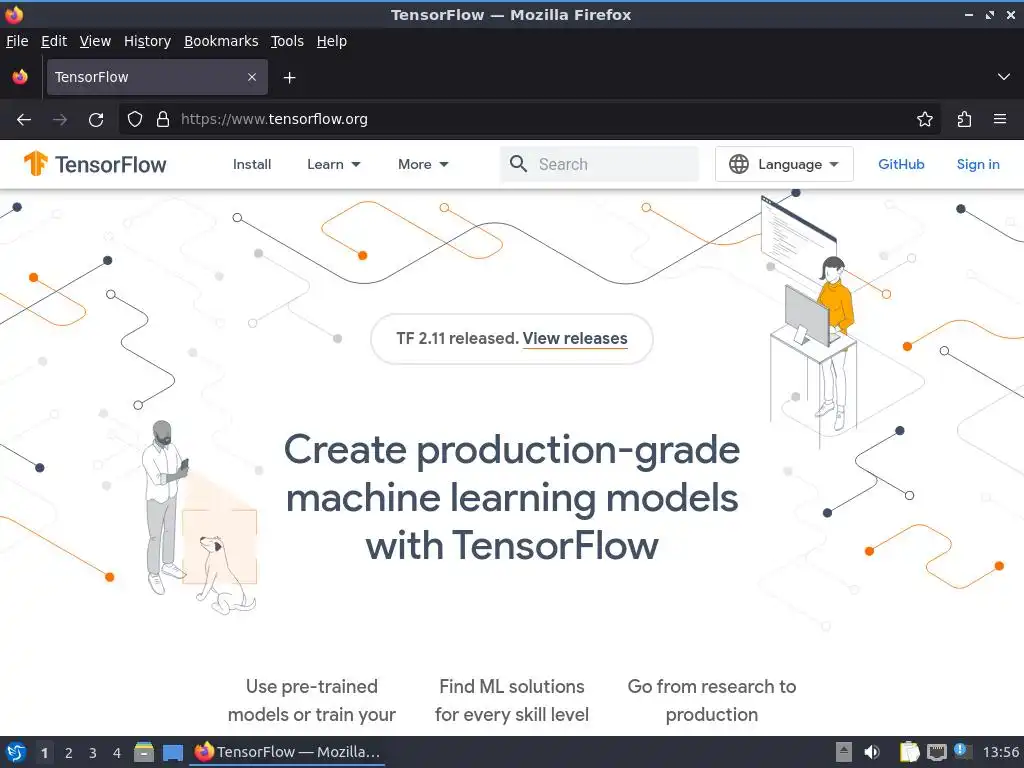The width and height of the screenshot is (1024, 768).
Task: Switch to workspace 3
Action: [93, 753]
